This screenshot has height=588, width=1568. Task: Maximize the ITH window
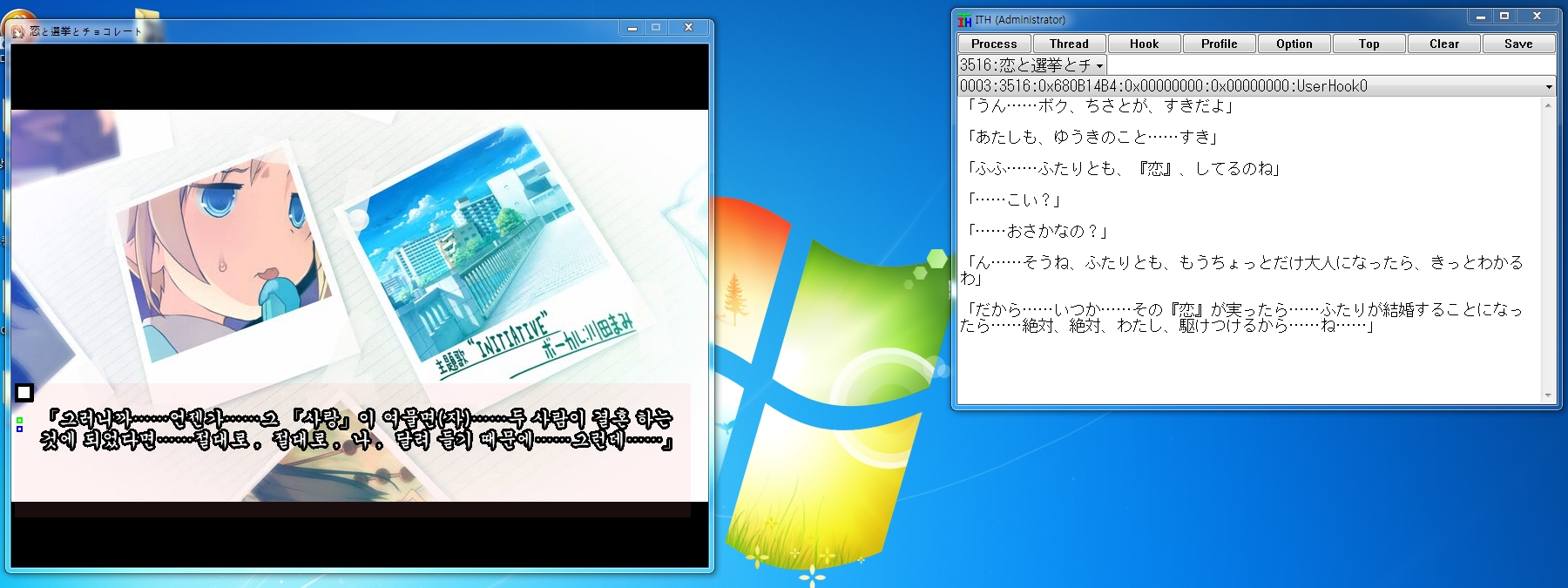[1504, 17]
